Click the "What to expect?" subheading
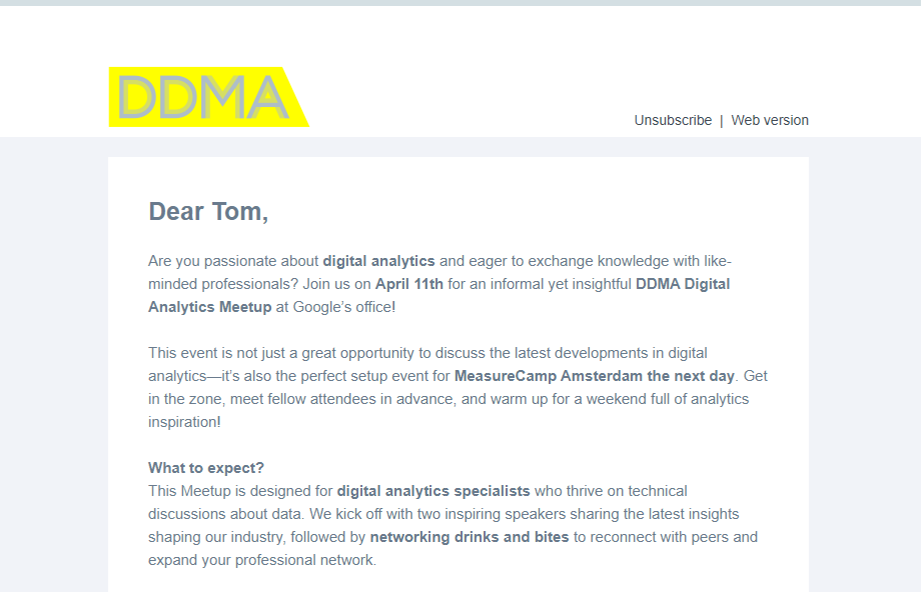This screenshot has height=592, width=921. pos(206,468)
